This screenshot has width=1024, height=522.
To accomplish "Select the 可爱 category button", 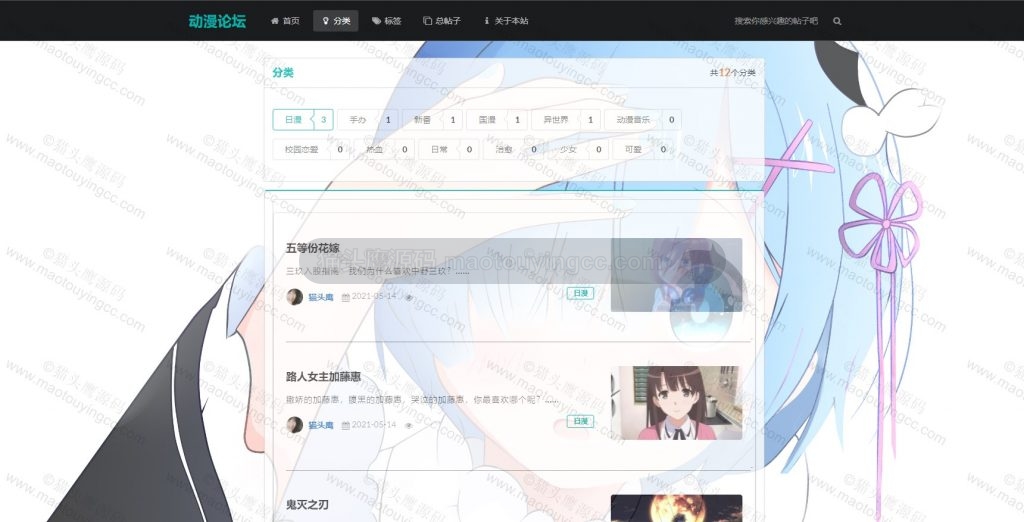I will coord(643,149).
